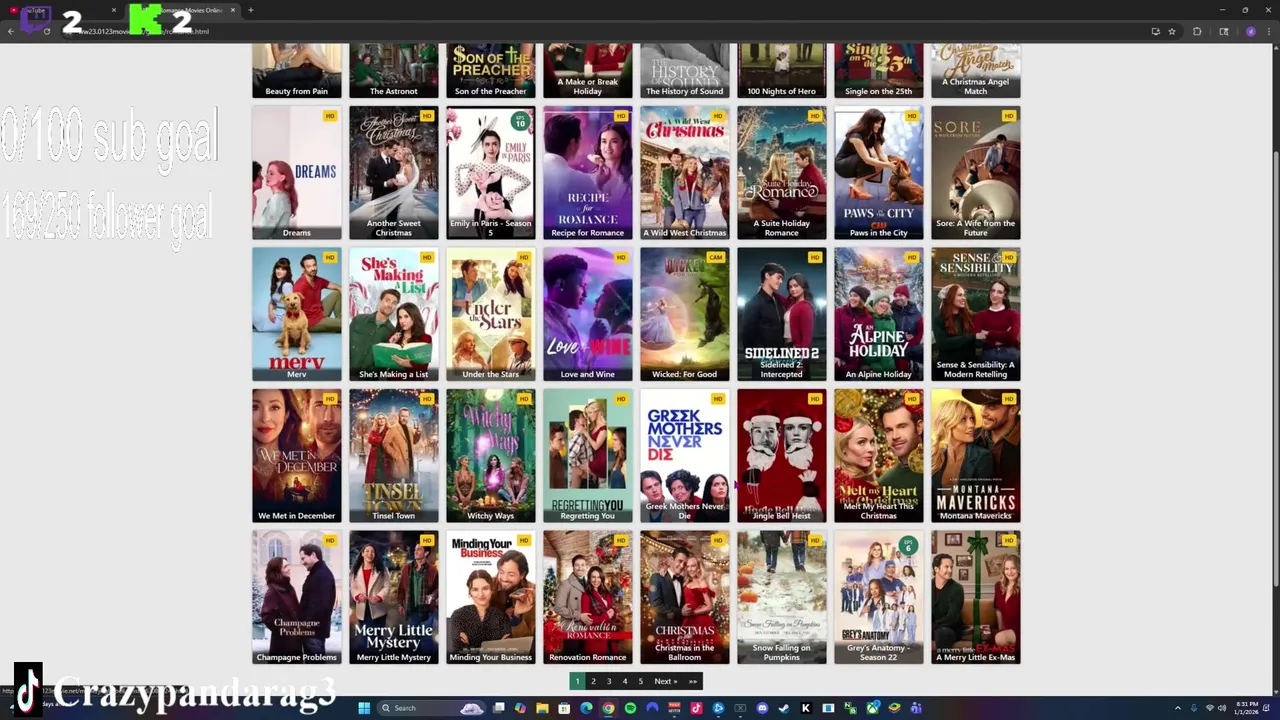The height and width of the screenshot is (720, 1280).
Task: Open the Paws in the City poster
Action: point(878,173)
